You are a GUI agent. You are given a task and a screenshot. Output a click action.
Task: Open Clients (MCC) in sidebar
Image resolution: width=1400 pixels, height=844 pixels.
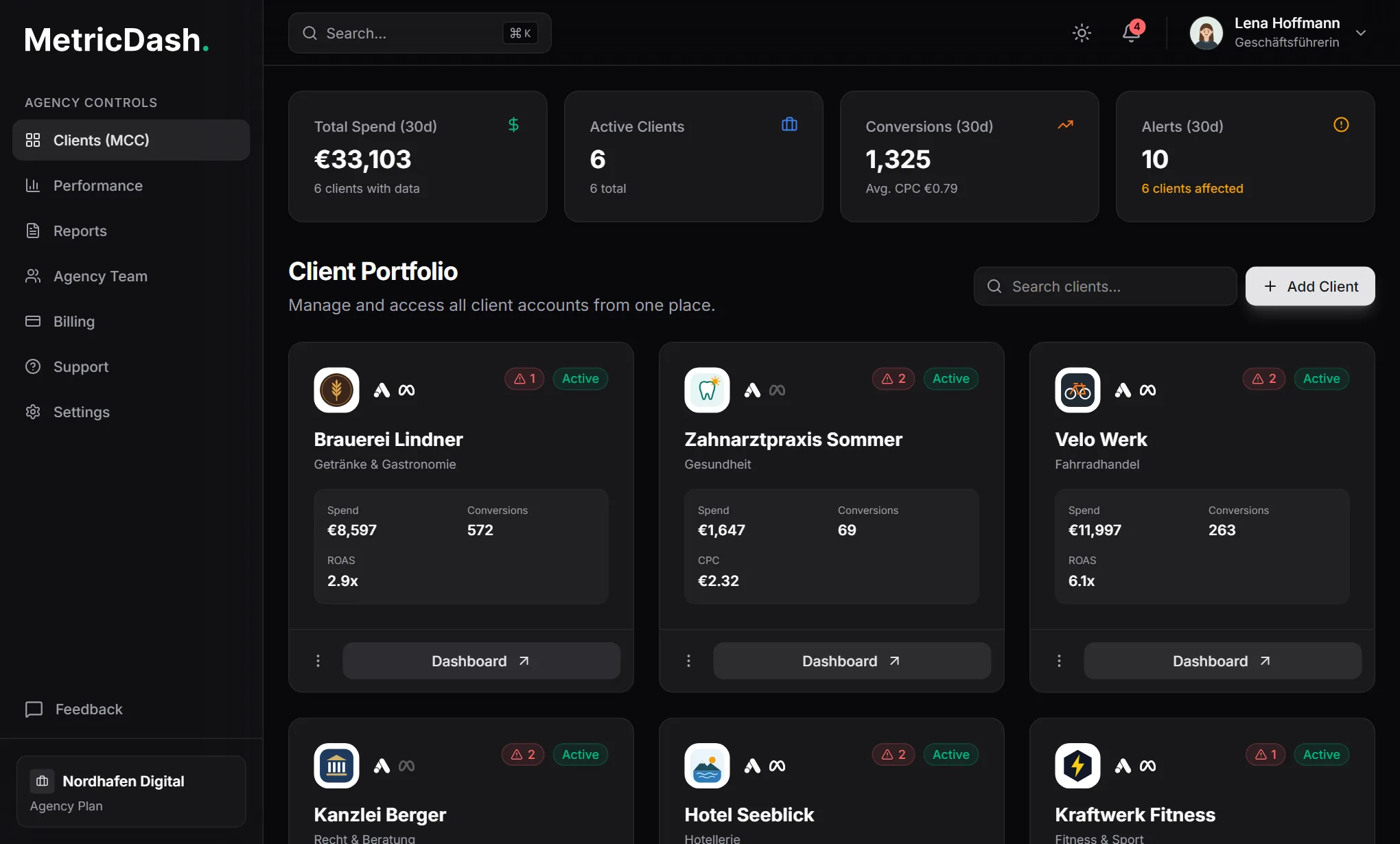pyautogui.click(x=131, y=140)
